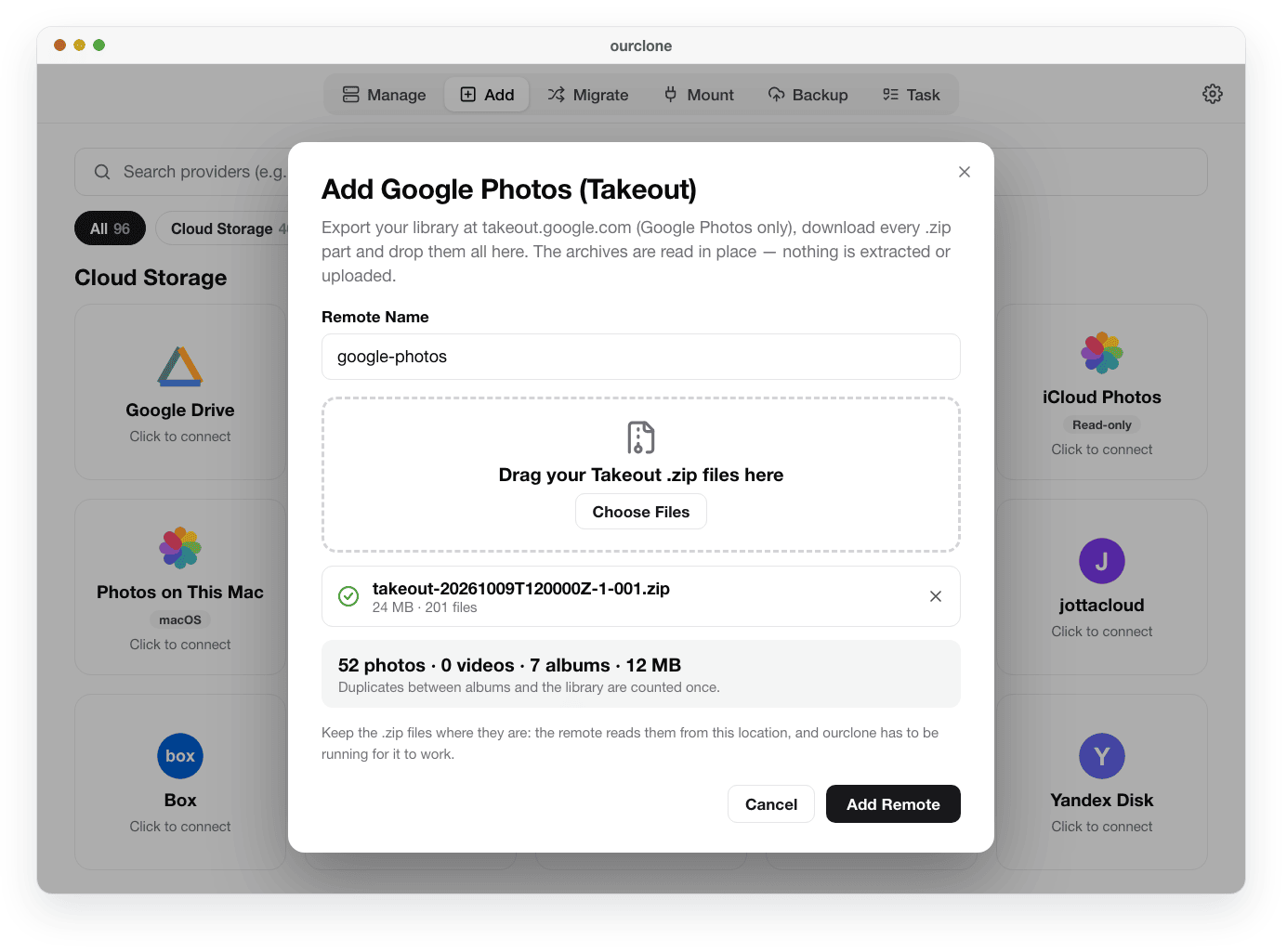Click the Photos on This Mac icon

point(180,548)
